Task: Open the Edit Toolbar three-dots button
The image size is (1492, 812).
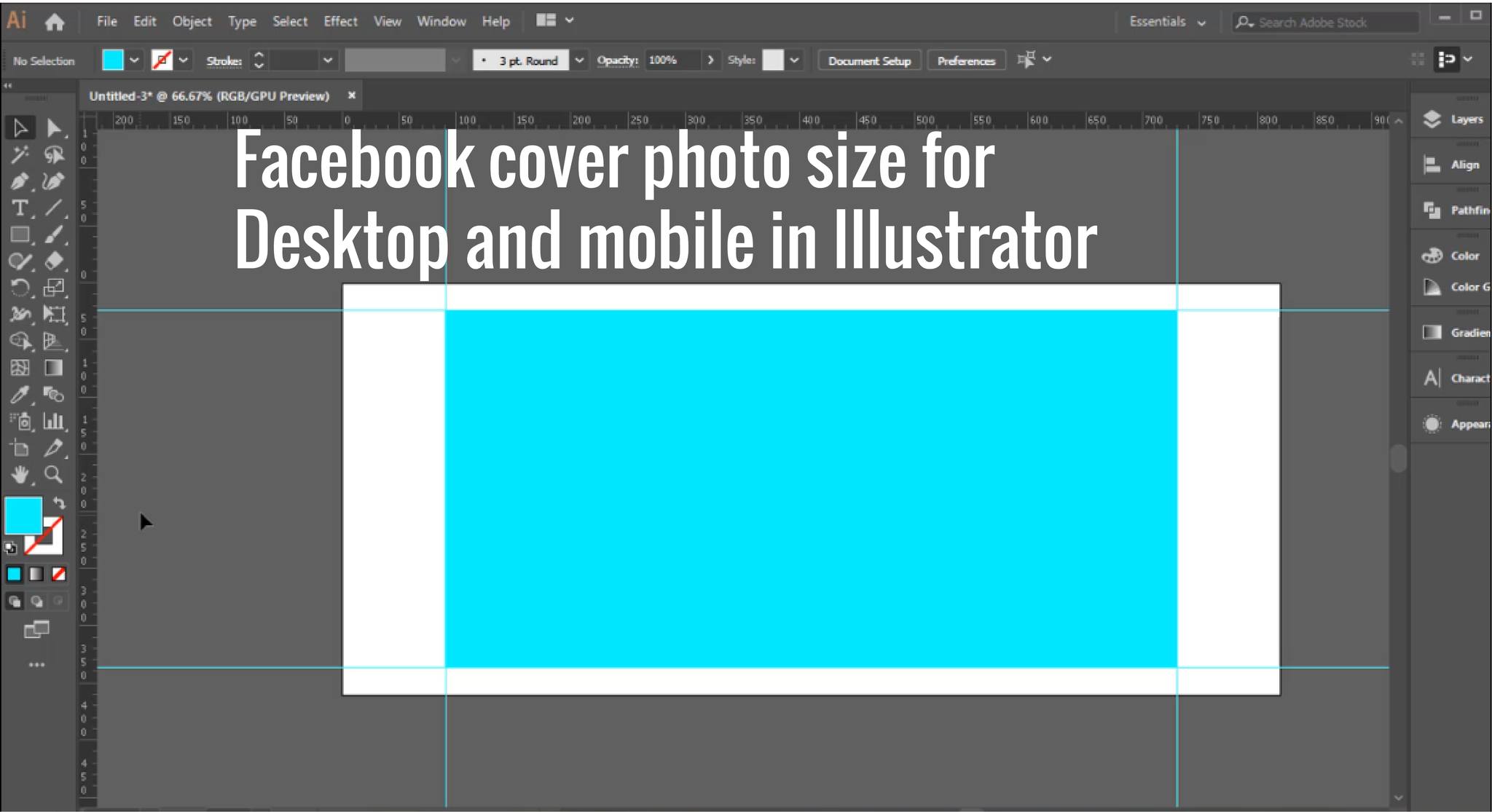Action: [36, 665]
